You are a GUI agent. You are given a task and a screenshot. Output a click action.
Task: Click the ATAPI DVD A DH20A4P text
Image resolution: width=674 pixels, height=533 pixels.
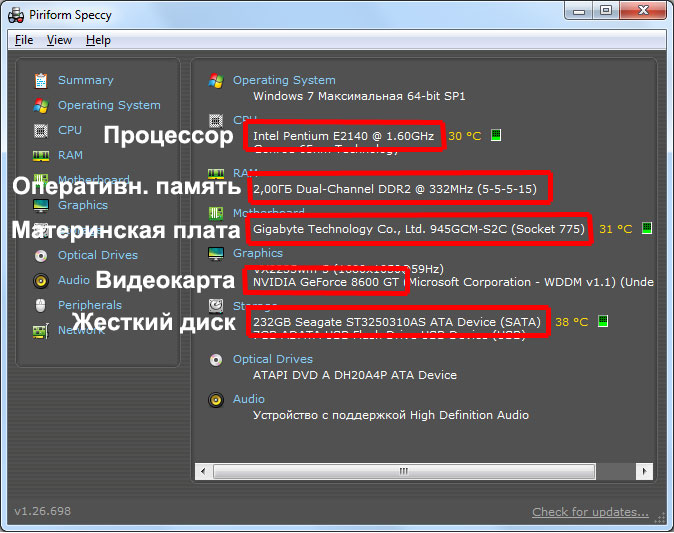(355, 375)
